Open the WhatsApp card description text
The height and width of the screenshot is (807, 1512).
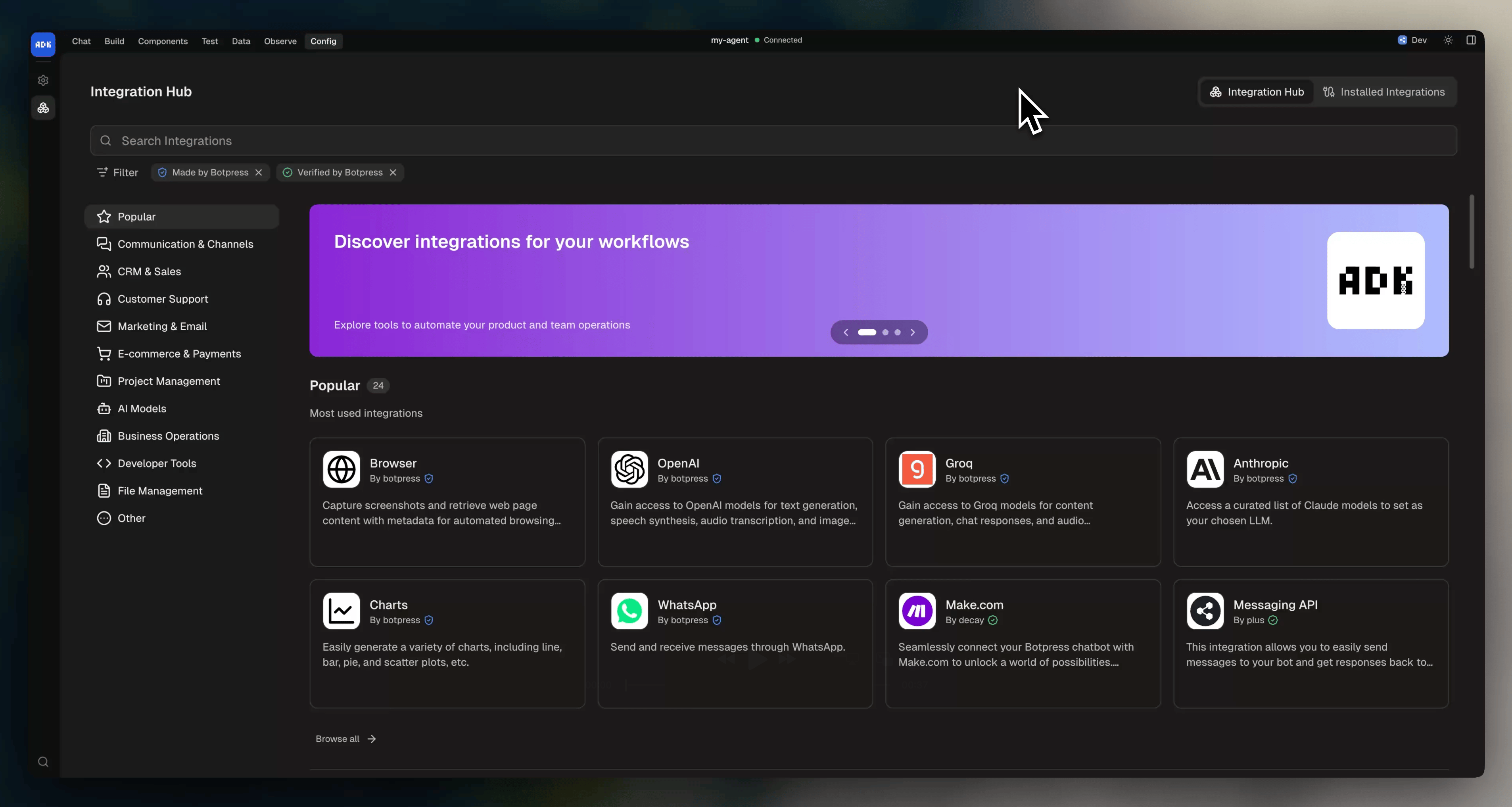click(x=728, y=647)
